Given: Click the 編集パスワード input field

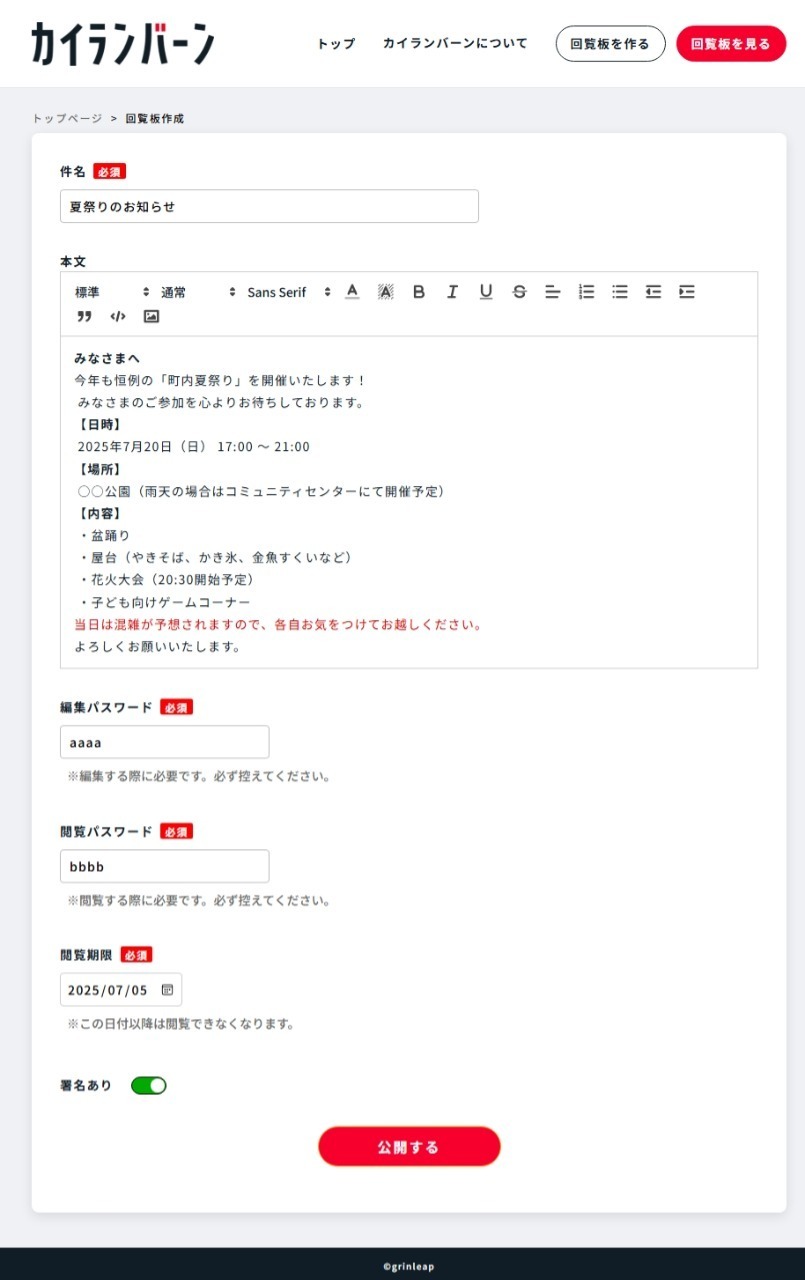Looking at the screenshot, I should [165, 742].
